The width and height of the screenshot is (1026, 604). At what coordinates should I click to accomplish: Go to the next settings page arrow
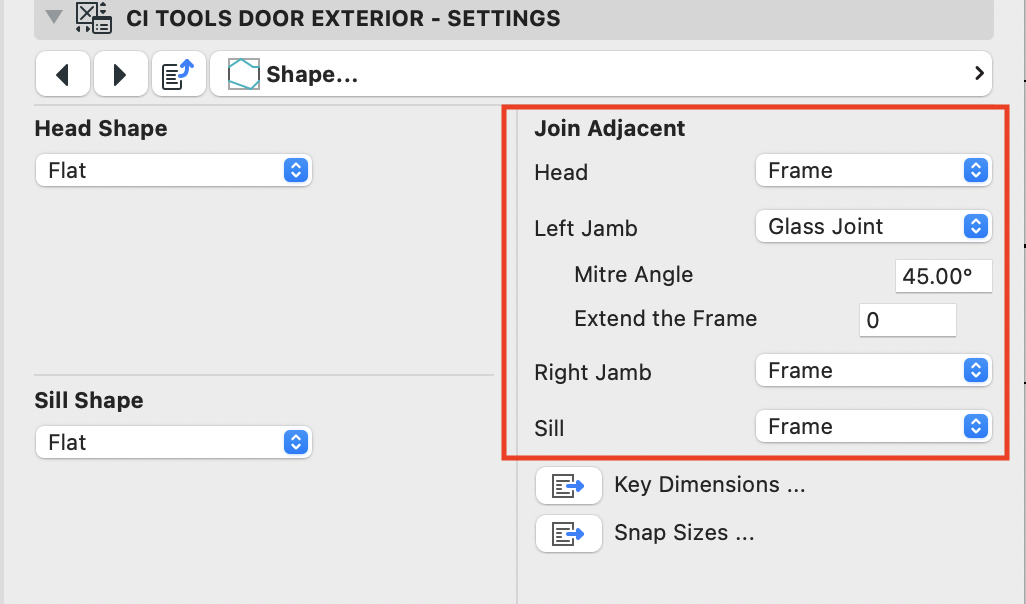click(120, 74)
